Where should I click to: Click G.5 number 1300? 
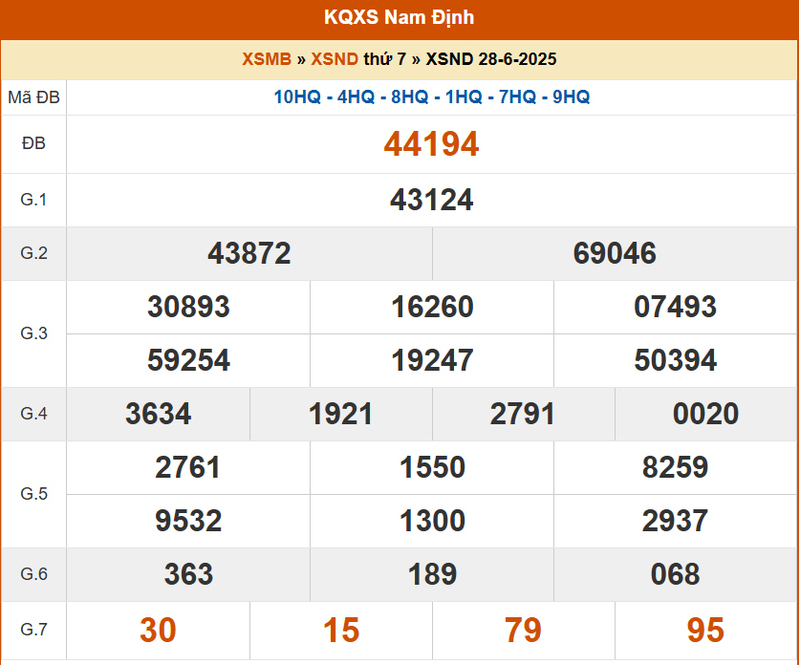[432, 521]
